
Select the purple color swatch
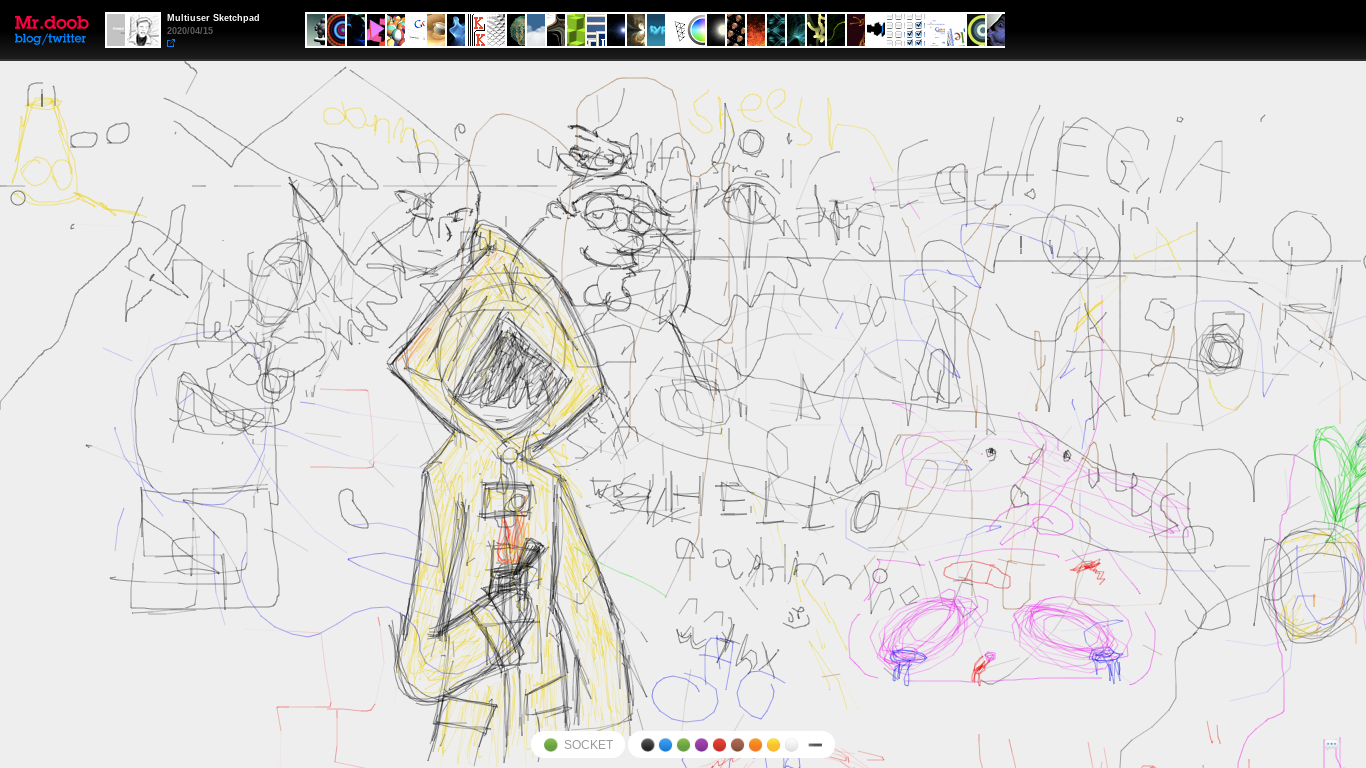tap(701, 745)
